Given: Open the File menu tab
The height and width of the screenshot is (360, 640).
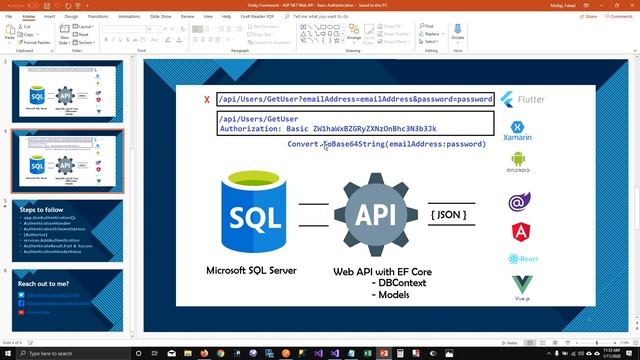Looking at the screenshot, I should tap(9, 16).
